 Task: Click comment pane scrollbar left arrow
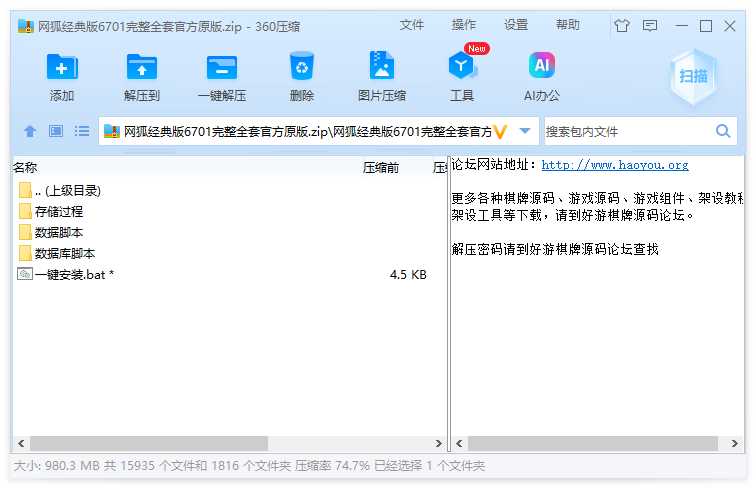point(459,443)
